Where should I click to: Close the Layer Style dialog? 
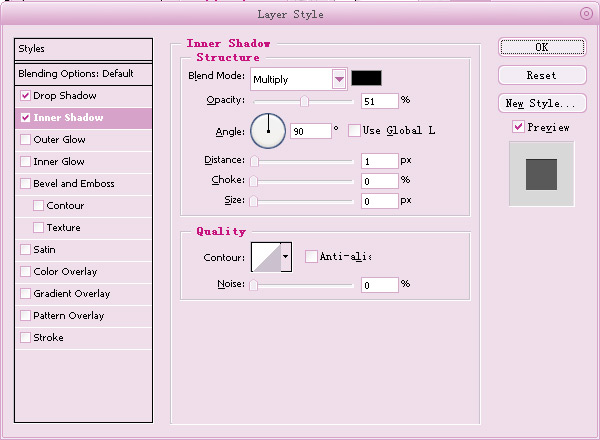click(x=586, y=14)
